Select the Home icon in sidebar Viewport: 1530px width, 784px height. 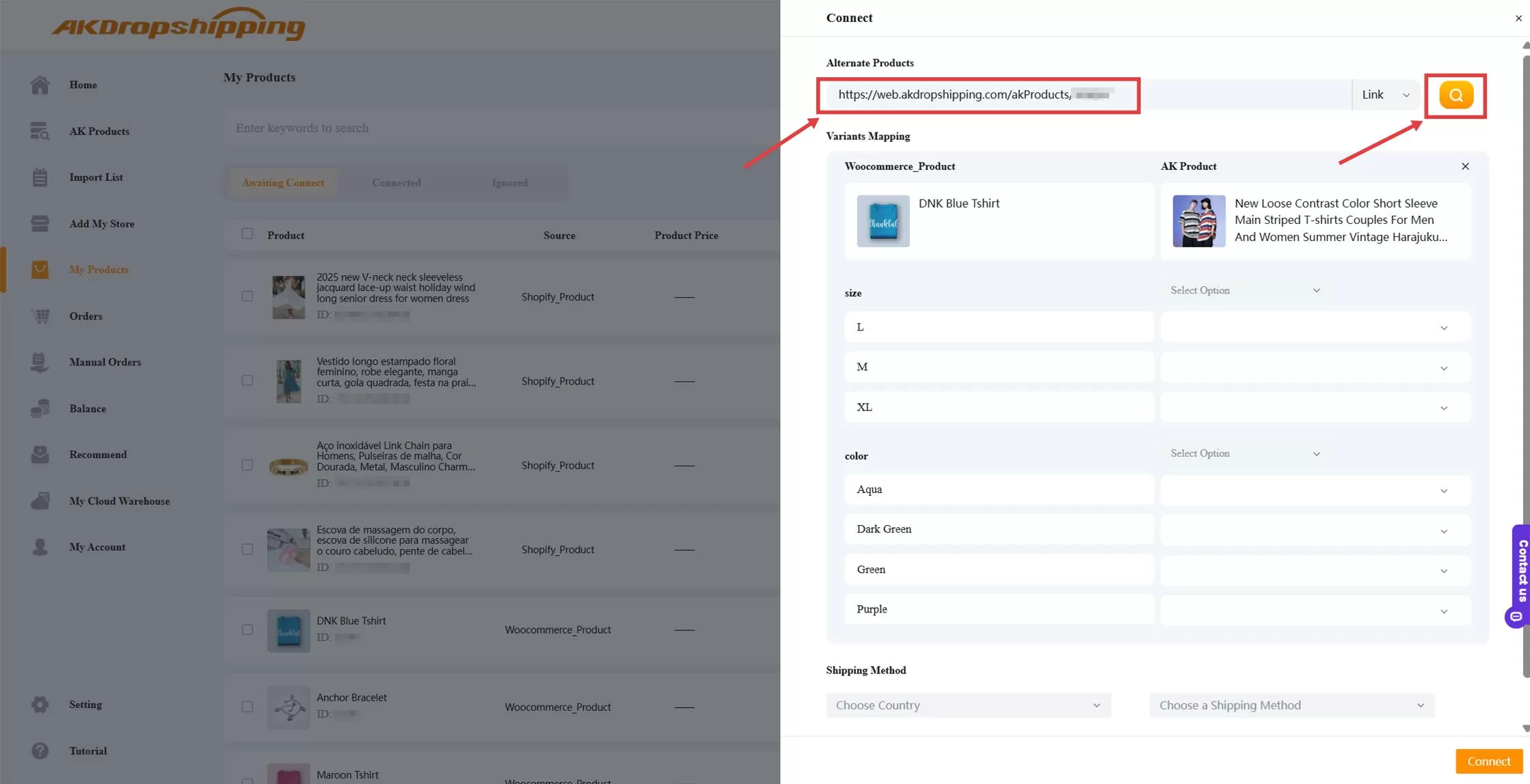[40, 85]
